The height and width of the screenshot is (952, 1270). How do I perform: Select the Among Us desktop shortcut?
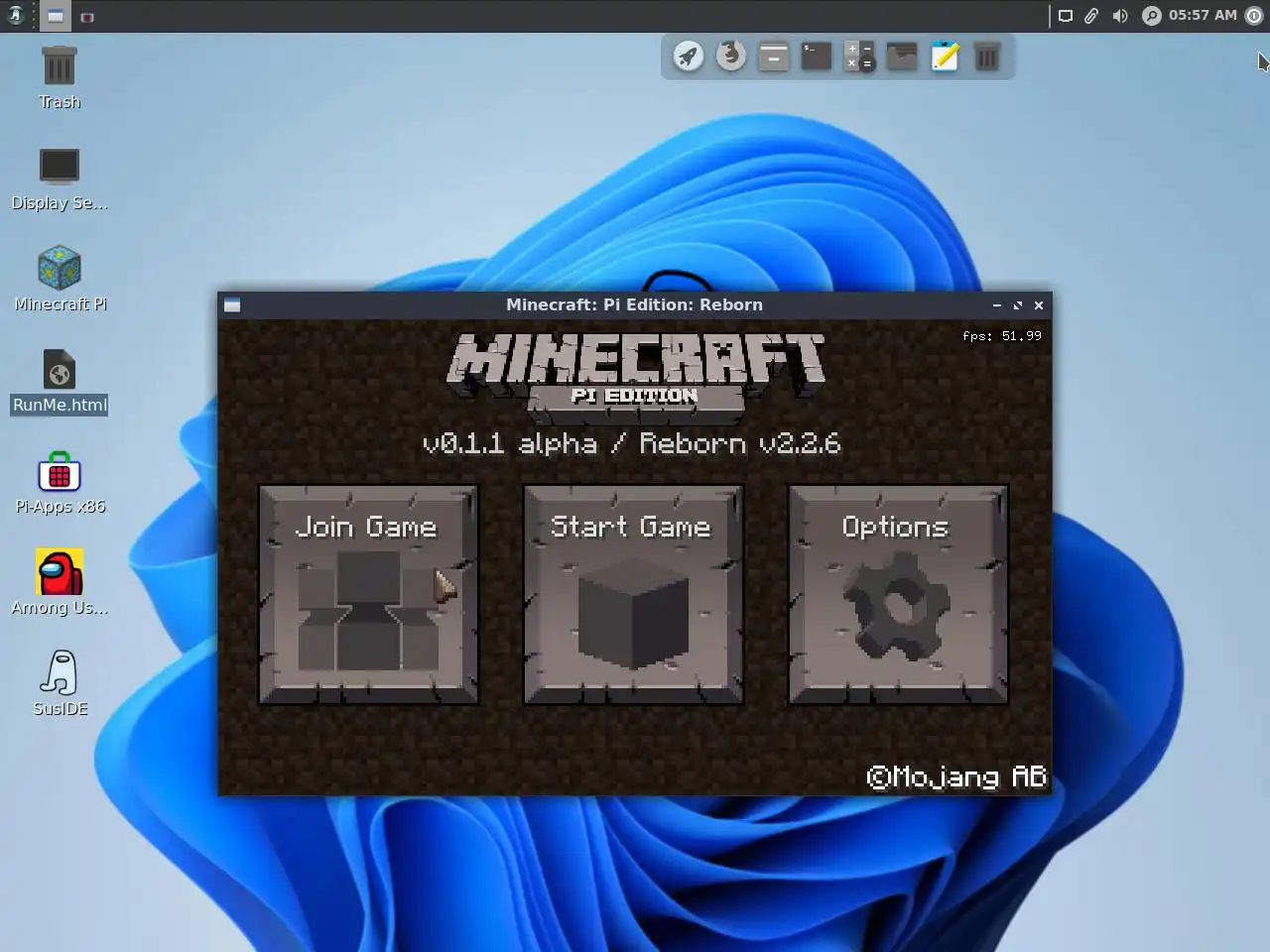60,584
